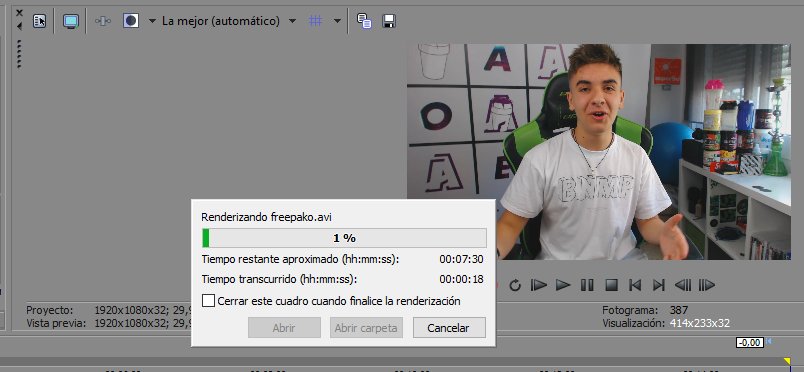The image size is (804, 372).
Task: Click the Visualización value 414x233x32
Action: coord(699,323)
